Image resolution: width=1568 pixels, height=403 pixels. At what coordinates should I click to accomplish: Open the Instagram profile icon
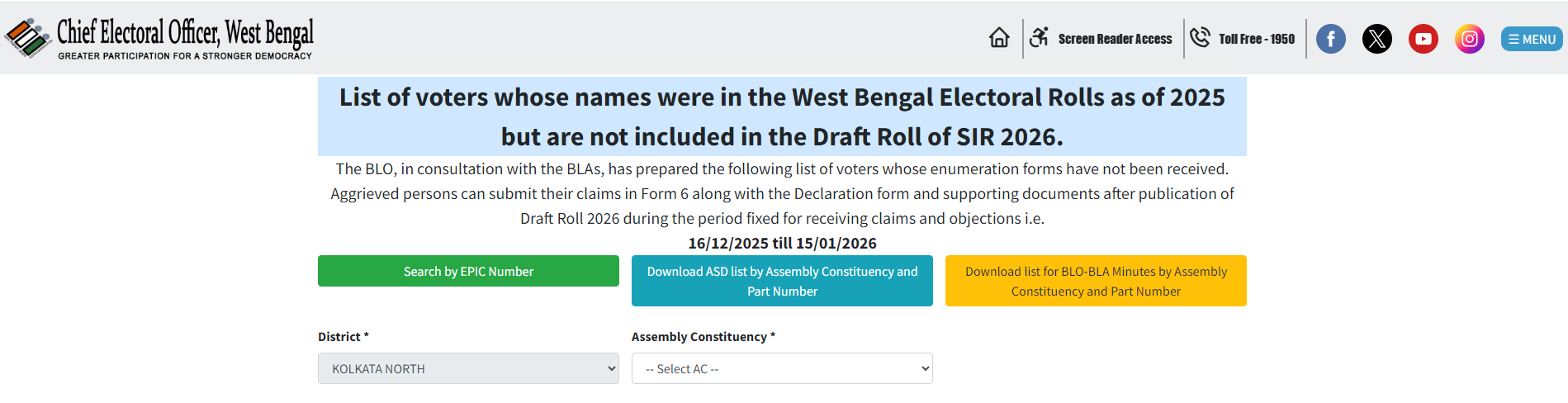[x=1469, y=39]
